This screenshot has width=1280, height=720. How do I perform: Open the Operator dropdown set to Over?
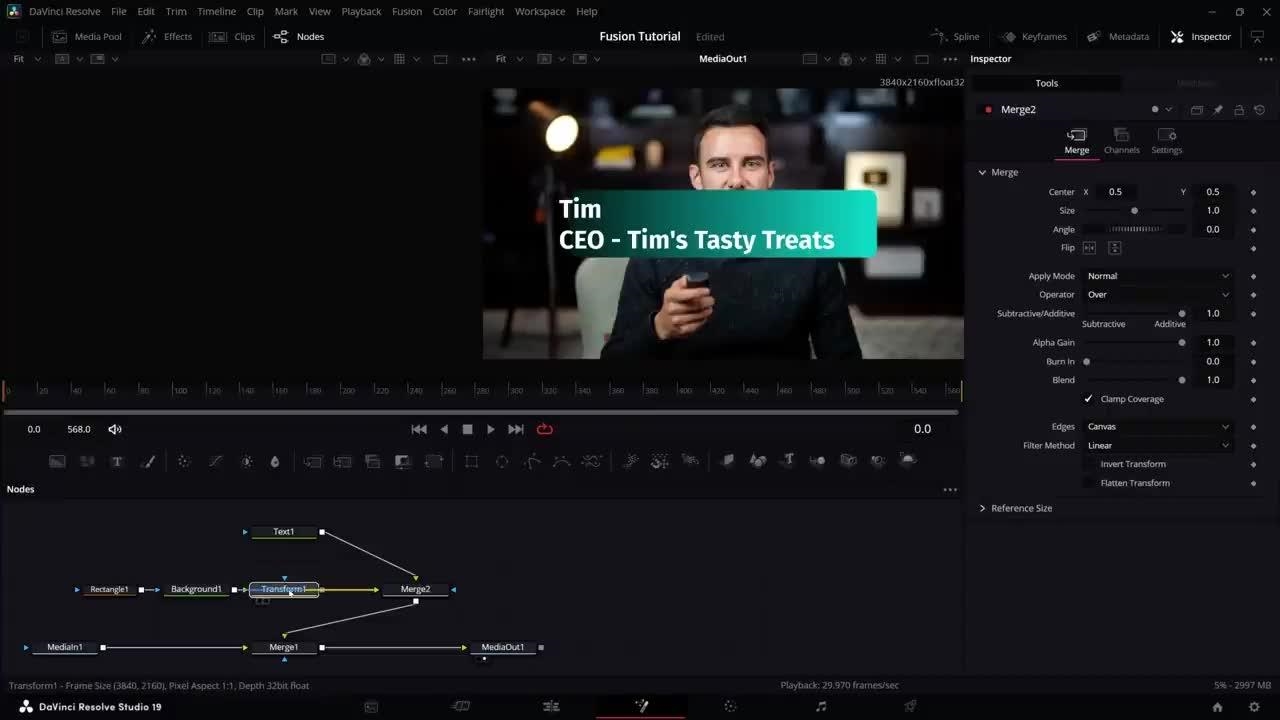[1158, 295]
